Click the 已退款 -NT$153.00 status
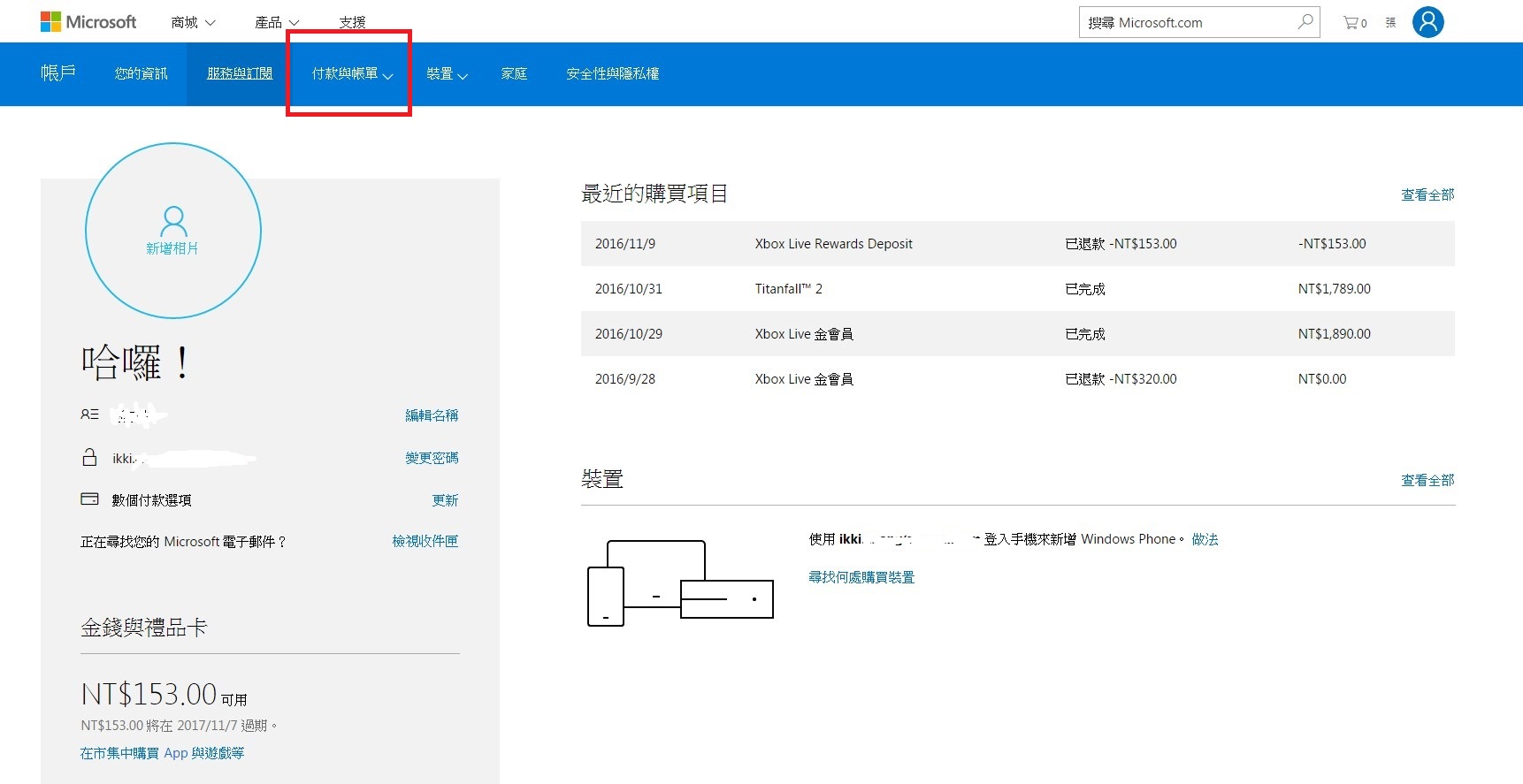Screen dimensions: 1523x784 pyautogui.click(x=1121, y=244)
